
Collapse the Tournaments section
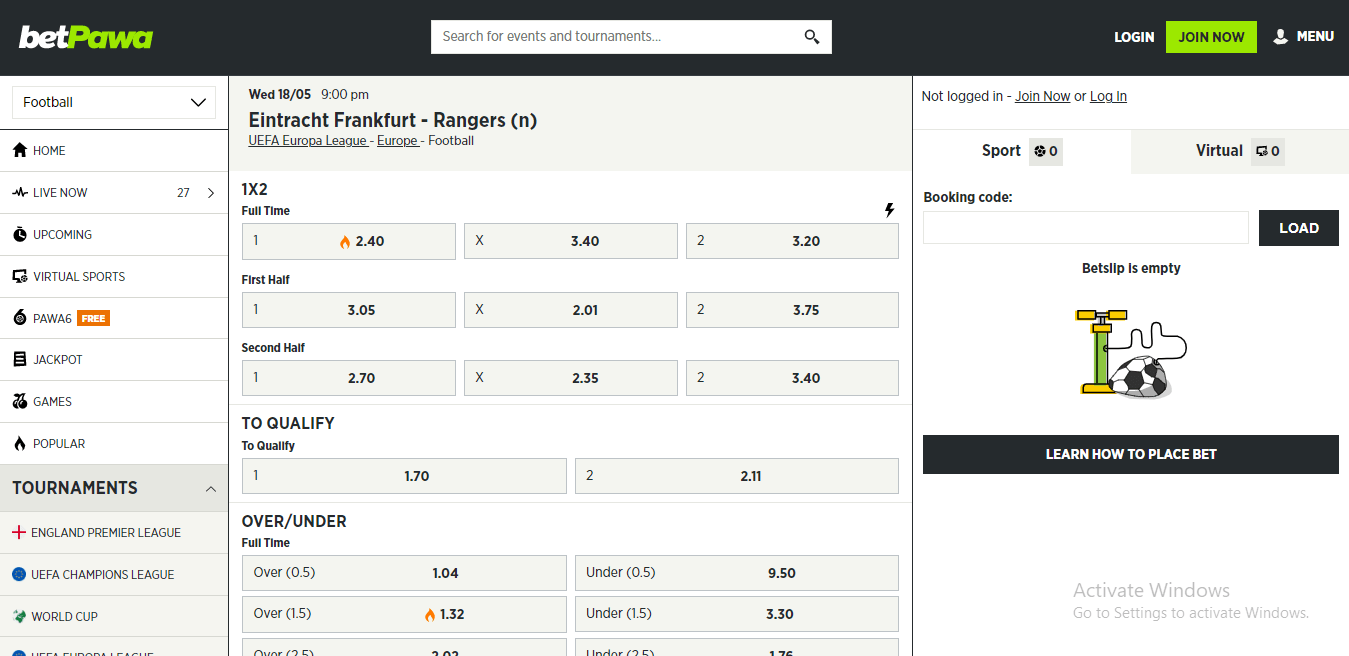point(211,489)
